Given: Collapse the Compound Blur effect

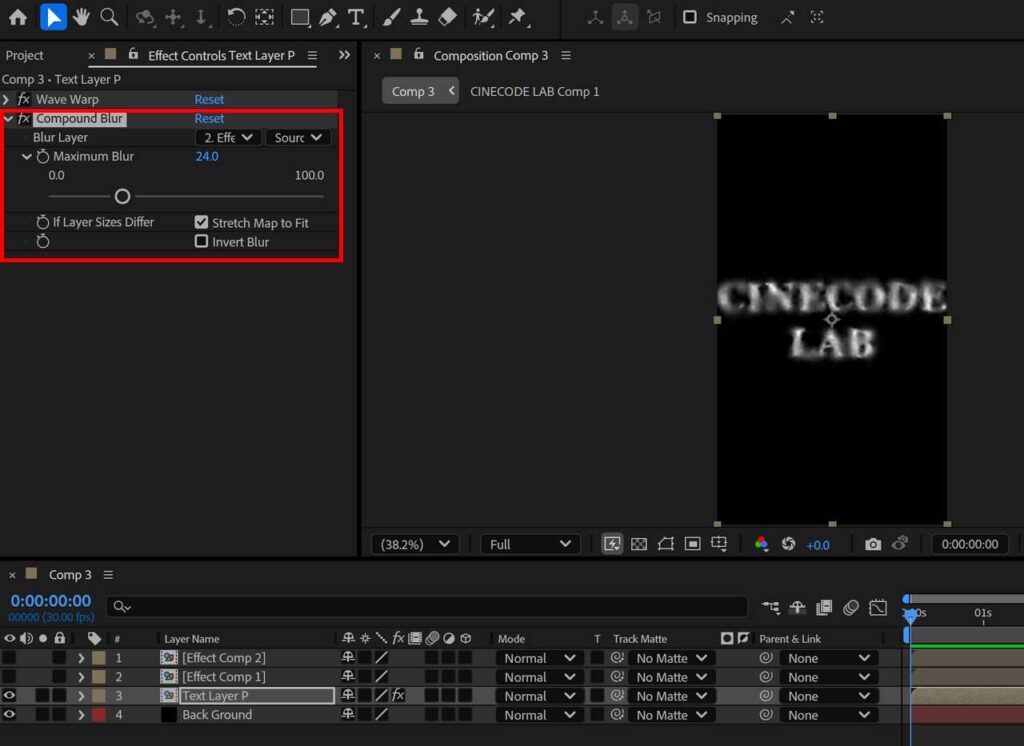Looking at the screenshot, I should point(8,118).
